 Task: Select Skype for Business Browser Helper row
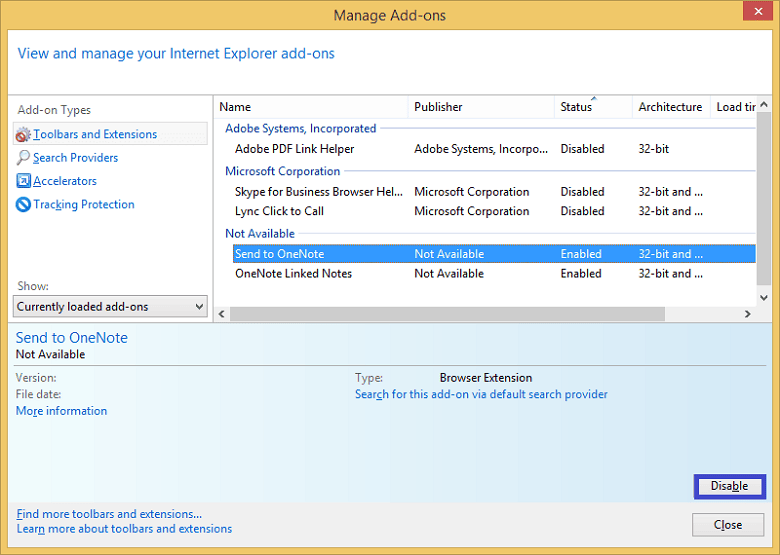point(494,191)
